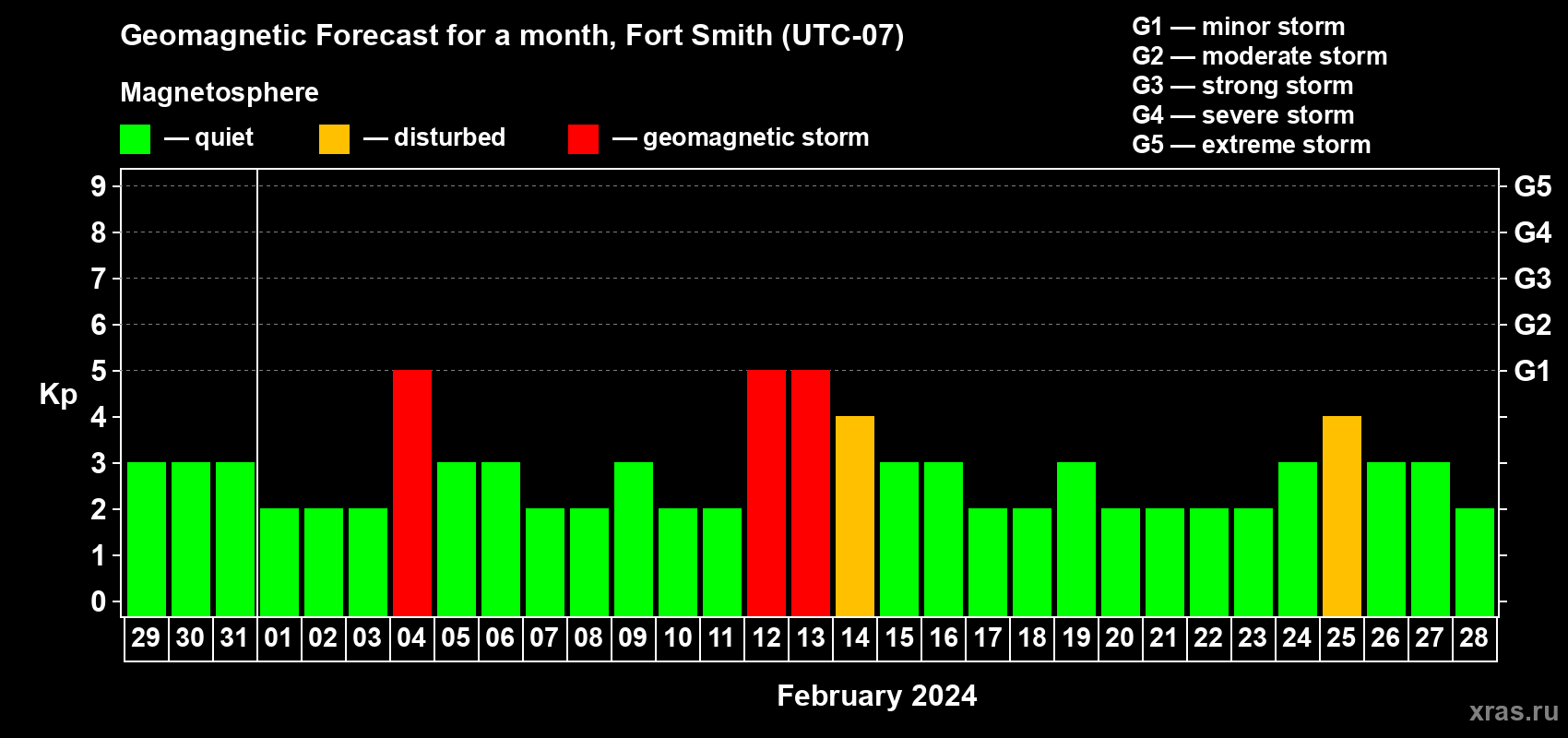Click the 'disturbed' legend text
Screen dimensions: 1568x738
point(449,137)
